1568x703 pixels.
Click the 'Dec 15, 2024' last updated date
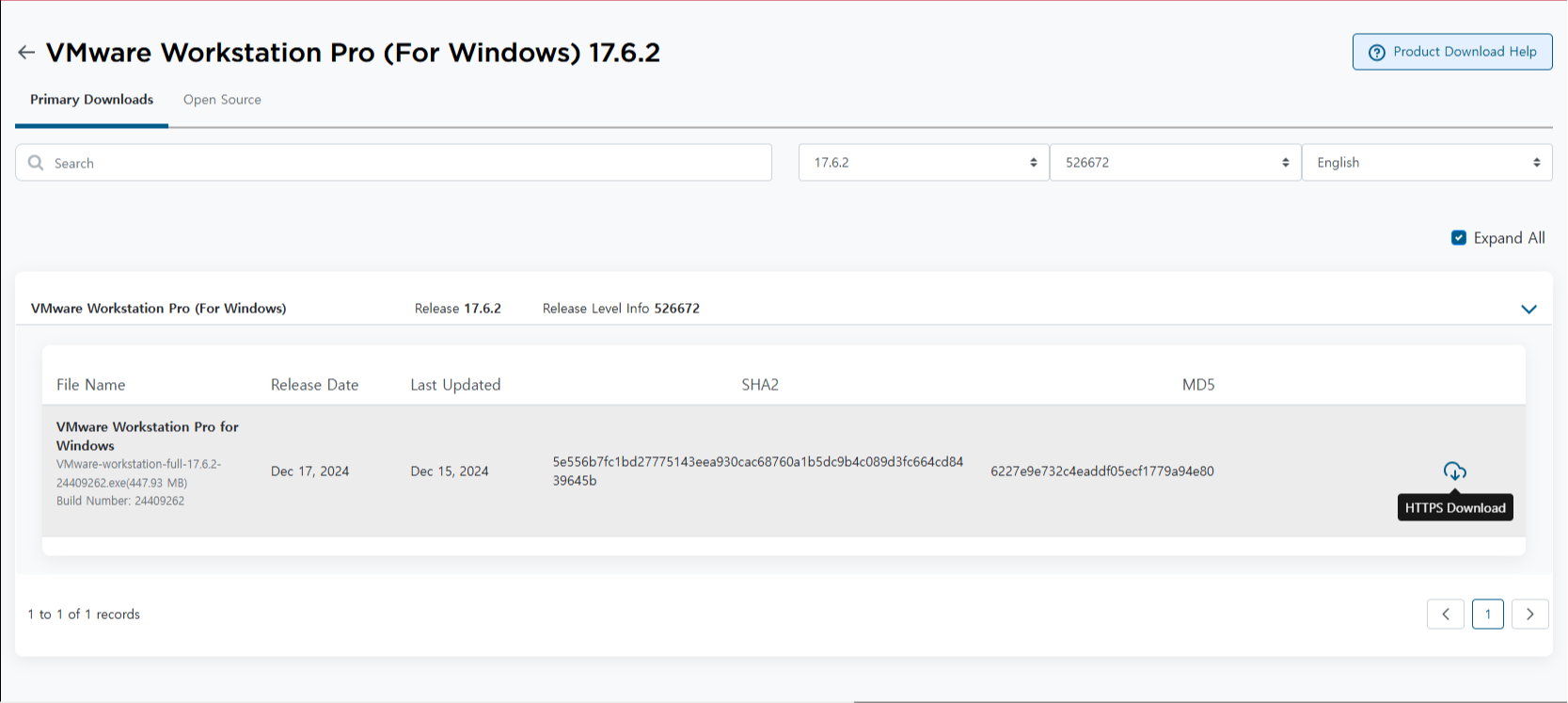(450, 471)
